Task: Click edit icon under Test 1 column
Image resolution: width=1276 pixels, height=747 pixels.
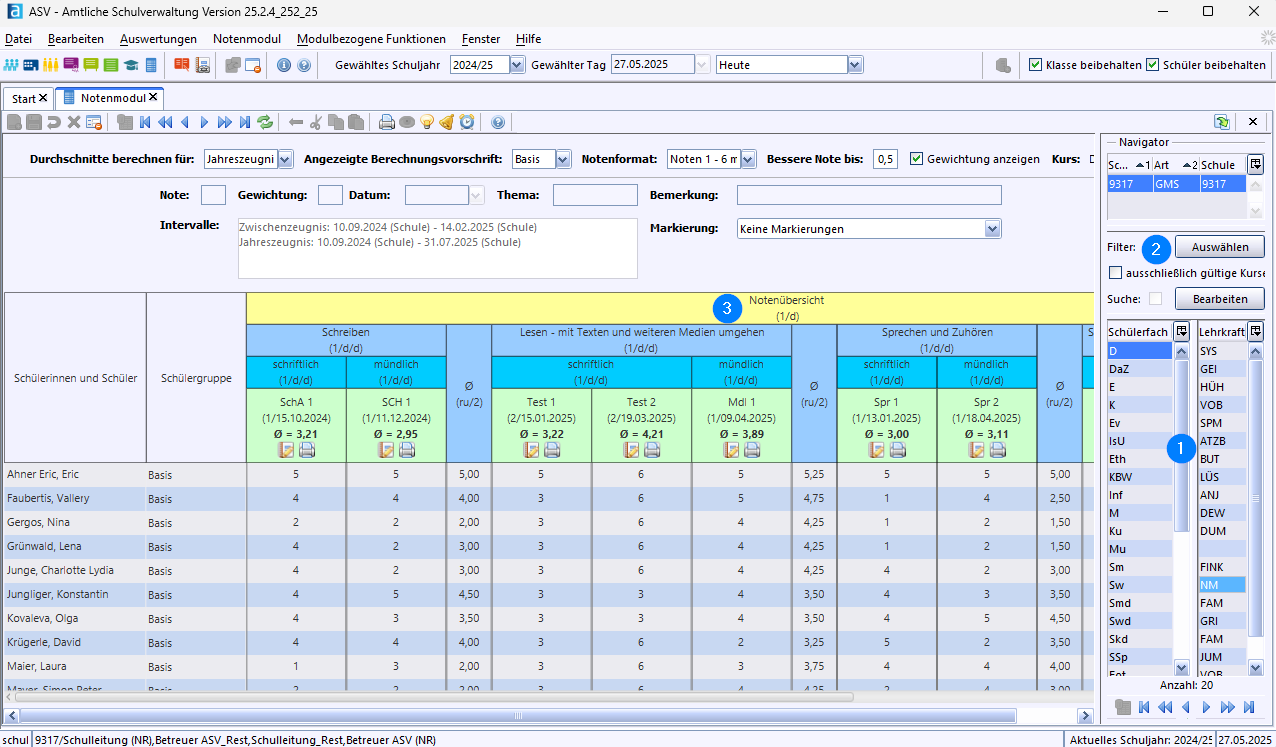Action: pyautogui.click(x=532, y=450)
